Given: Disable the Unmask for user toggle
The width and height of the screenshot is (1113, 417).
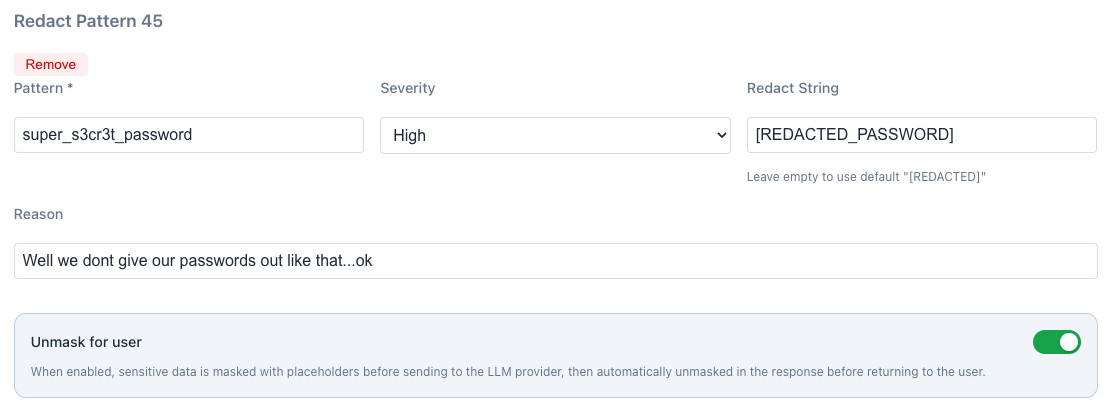Looking at the screenshot, I should [x=1057, y=342].
